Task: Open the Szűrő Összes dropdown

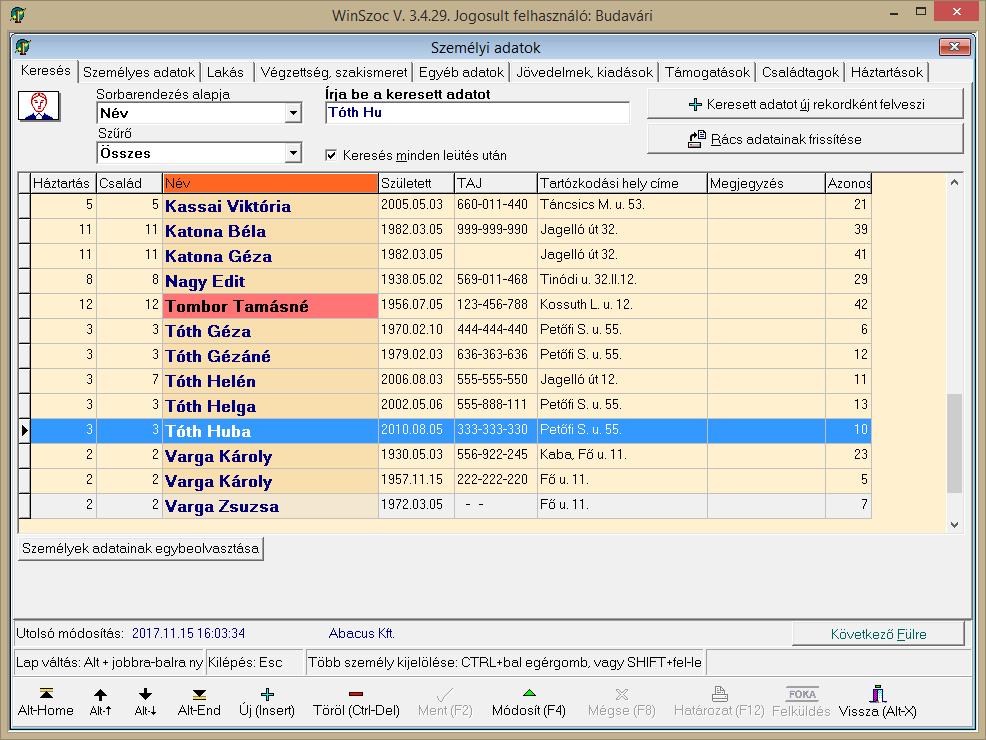Action: click(292, 153)
